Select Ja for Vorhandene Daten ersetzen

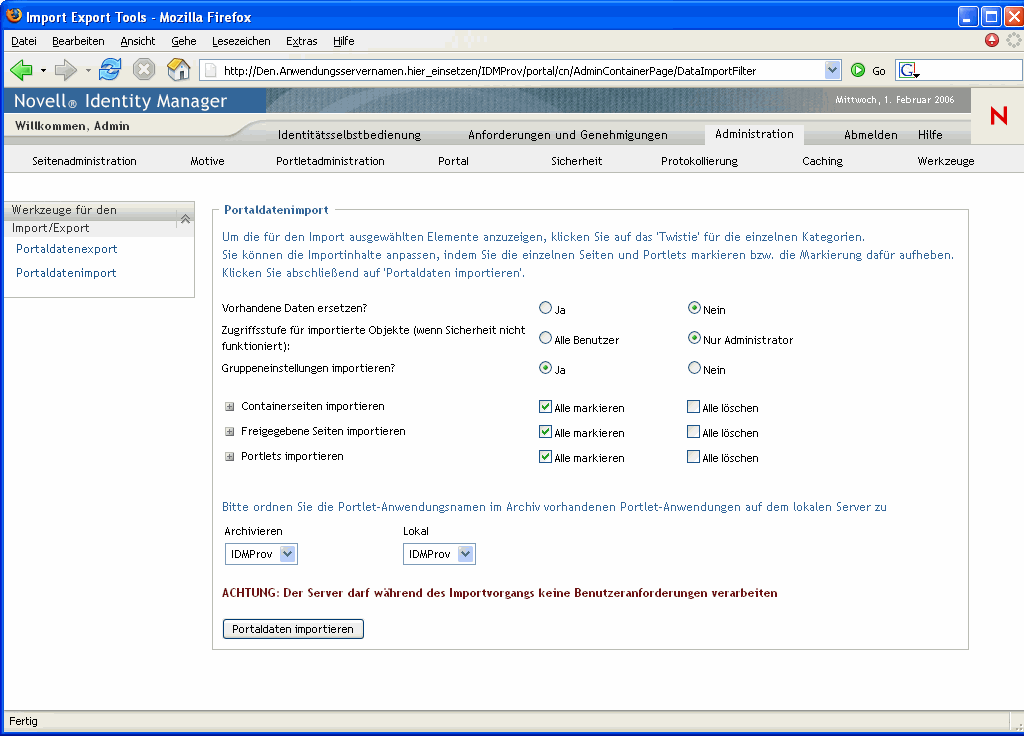pos(545,308)
